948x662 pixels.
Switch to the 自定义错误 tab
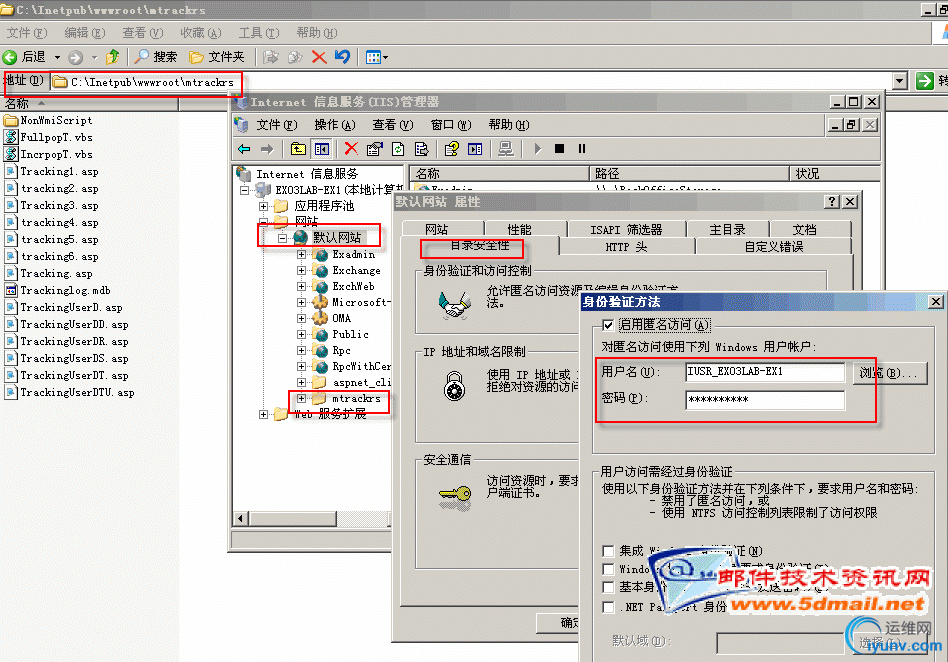pyautogui.click(x=773, y=247)
